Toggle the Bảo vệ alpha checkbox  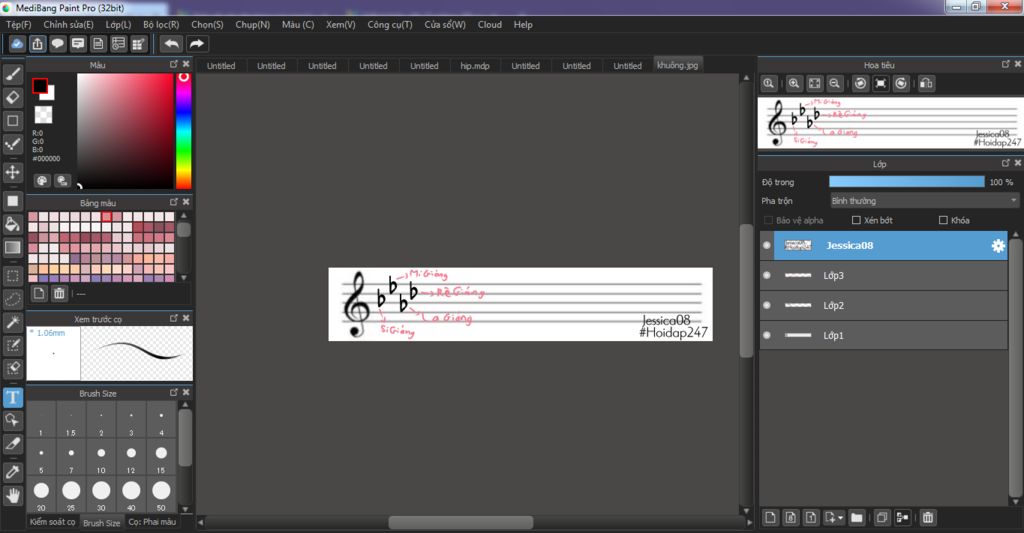coord(768,220)
